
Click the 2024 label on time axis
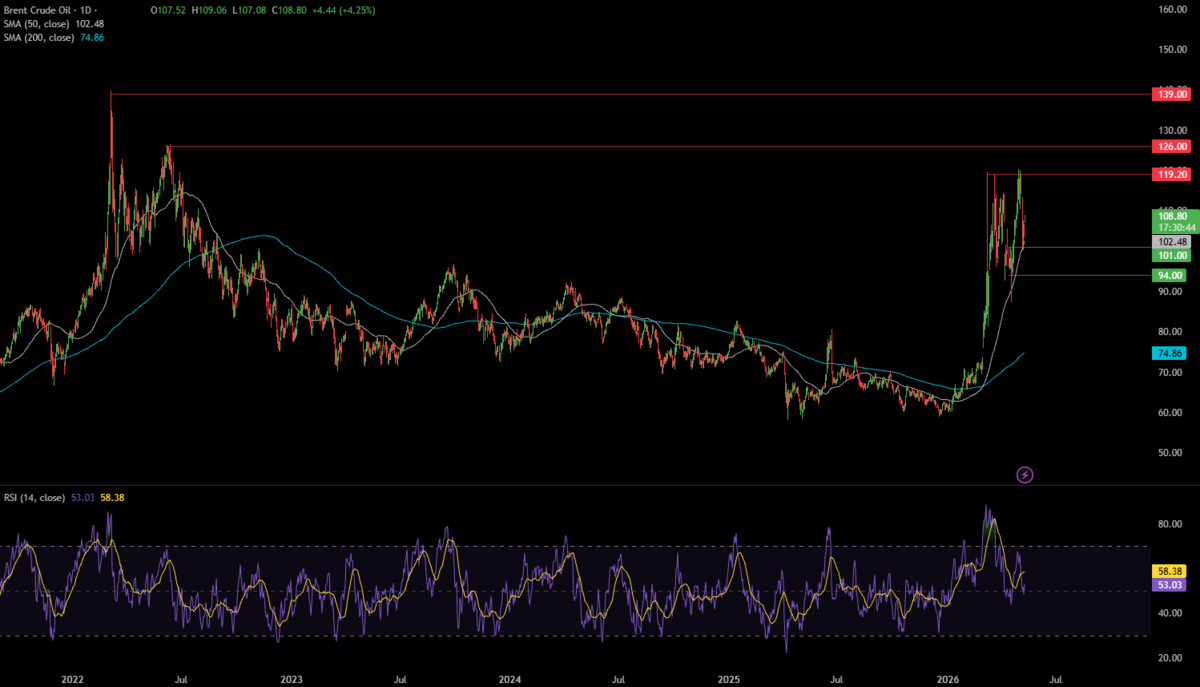point(510,678)
